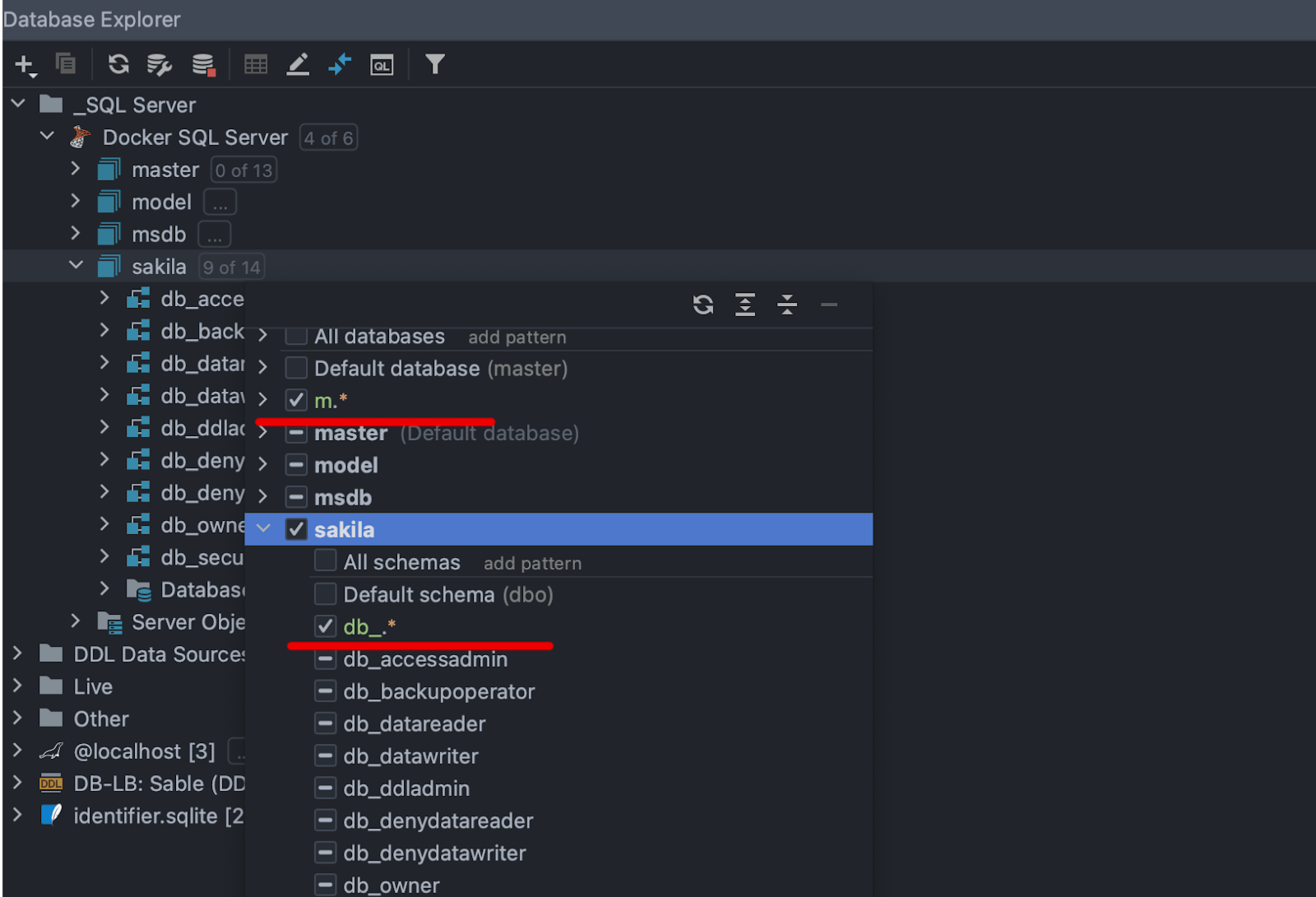Click add pattern next to All schemas

point(532,563)
